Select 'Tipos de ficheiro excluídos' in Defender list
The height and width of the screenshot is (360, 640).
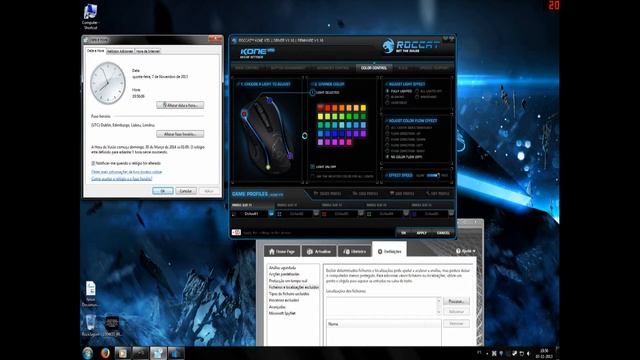click(x=289, y=294)
